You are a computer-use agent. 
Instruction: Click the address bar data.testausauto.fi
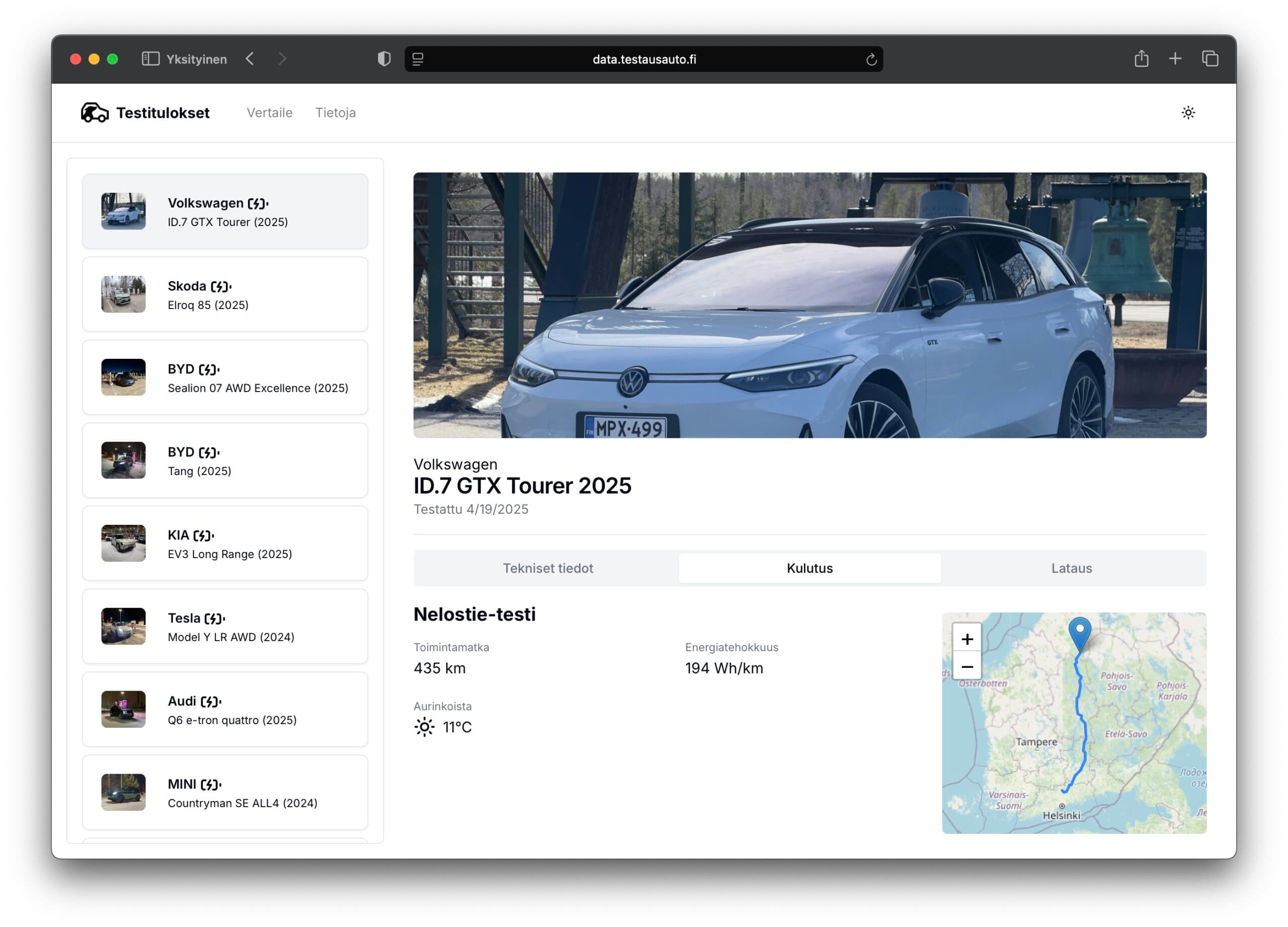644,59
